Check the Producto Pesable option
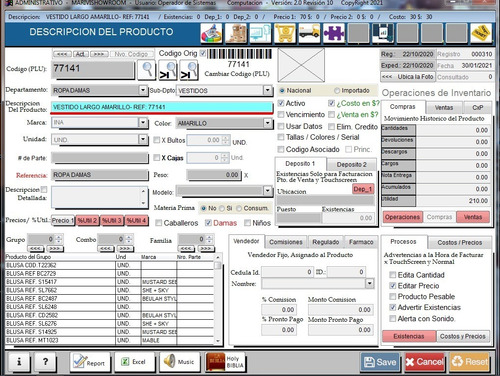 393,296
